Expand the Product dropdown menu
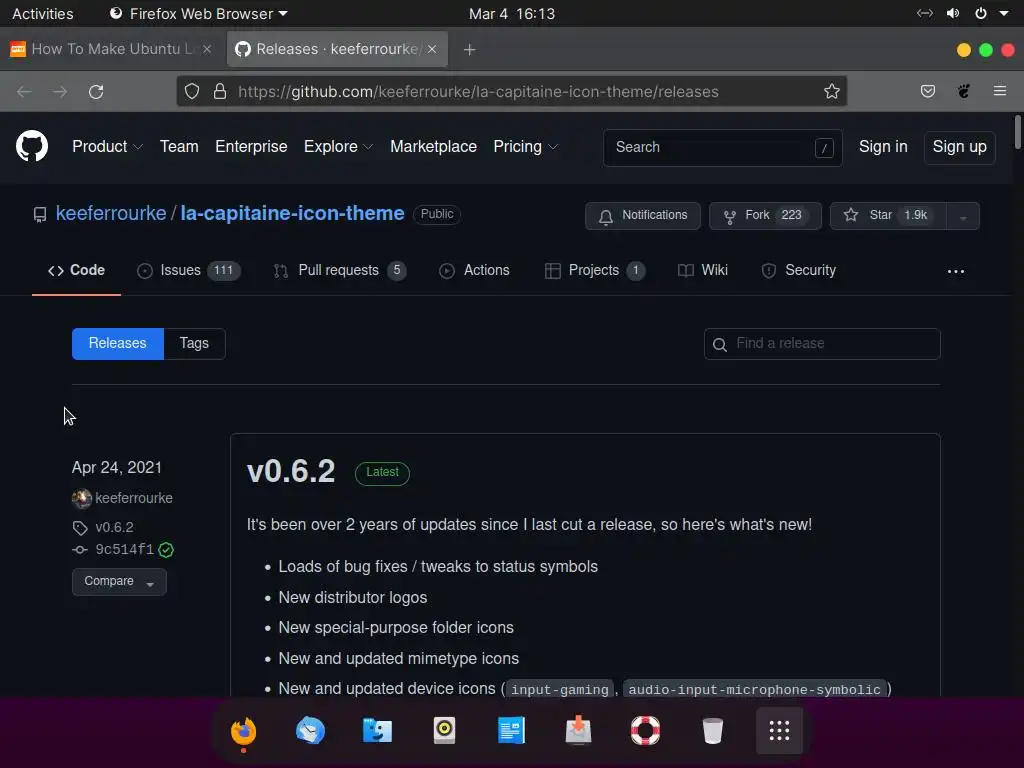This screenshot has width=1024, height=768. (107, 147)
